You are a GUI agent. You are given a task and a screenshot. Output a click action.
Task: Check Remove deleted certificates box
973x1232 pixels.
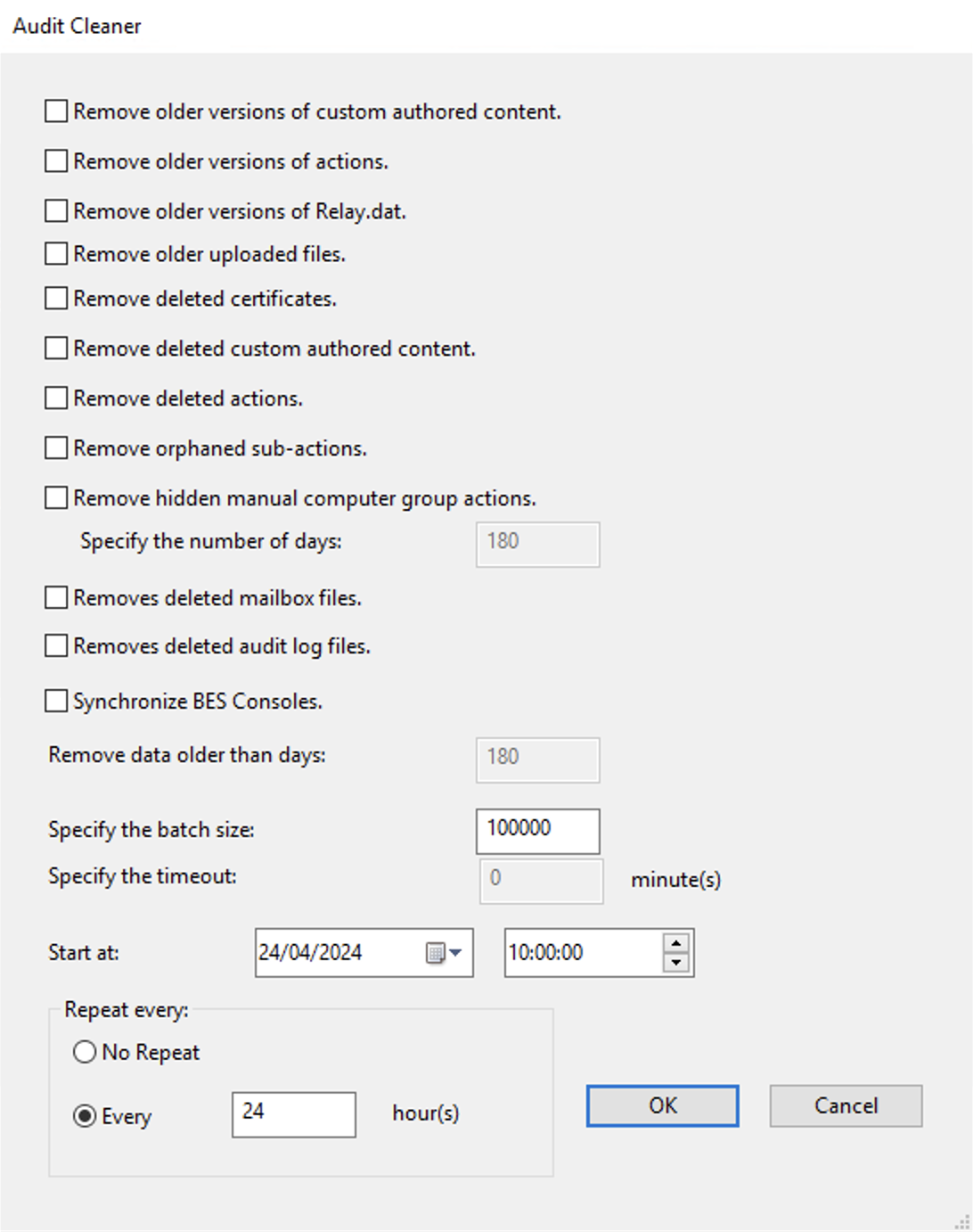pyautogui.click(x=56, y=299)
